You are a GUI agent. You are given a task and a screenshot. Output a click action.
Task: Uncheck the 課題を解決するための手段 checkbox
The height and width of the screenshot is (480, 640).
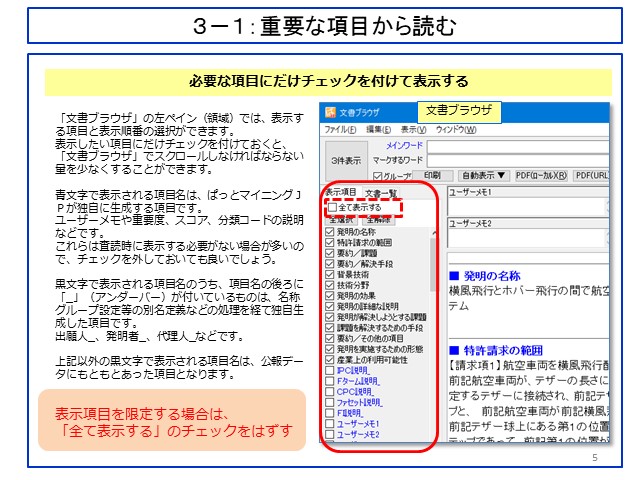click(330, 328)
